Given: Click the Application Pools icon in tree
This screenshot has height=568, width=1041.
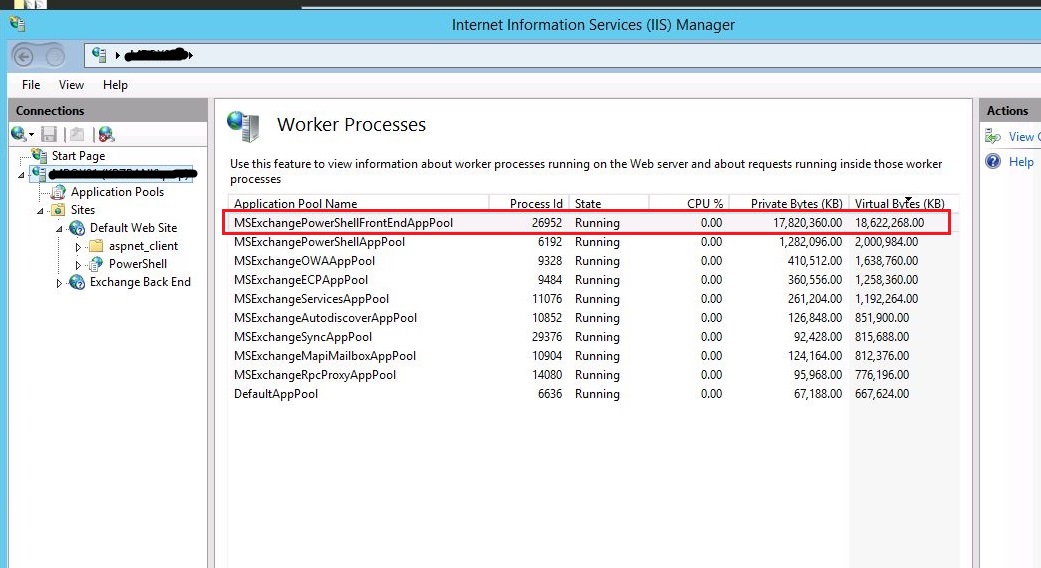Looking at the screenshot, I should pos(58,192).
